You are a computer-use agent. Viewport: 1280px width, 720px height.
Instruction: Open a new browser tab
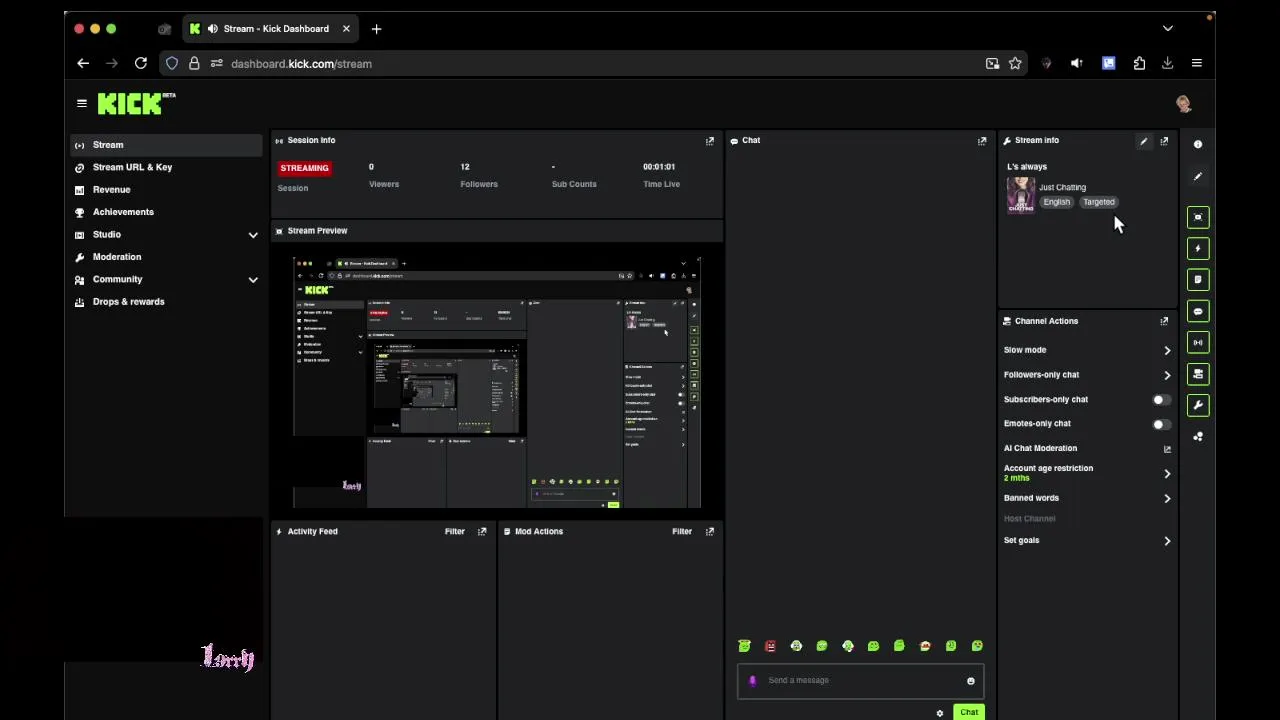tap(376, 29)
